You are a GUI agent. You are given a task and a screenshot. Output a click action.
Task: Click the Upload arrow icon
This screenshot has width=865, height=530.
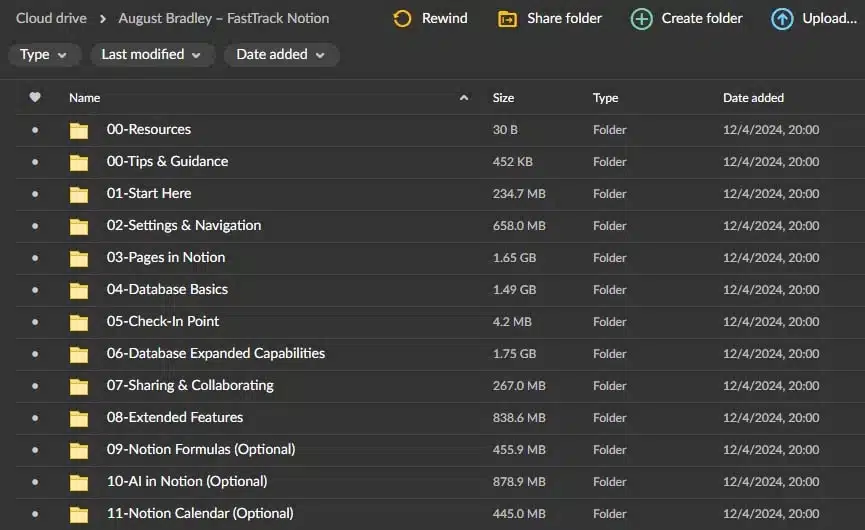coord(782,19)
